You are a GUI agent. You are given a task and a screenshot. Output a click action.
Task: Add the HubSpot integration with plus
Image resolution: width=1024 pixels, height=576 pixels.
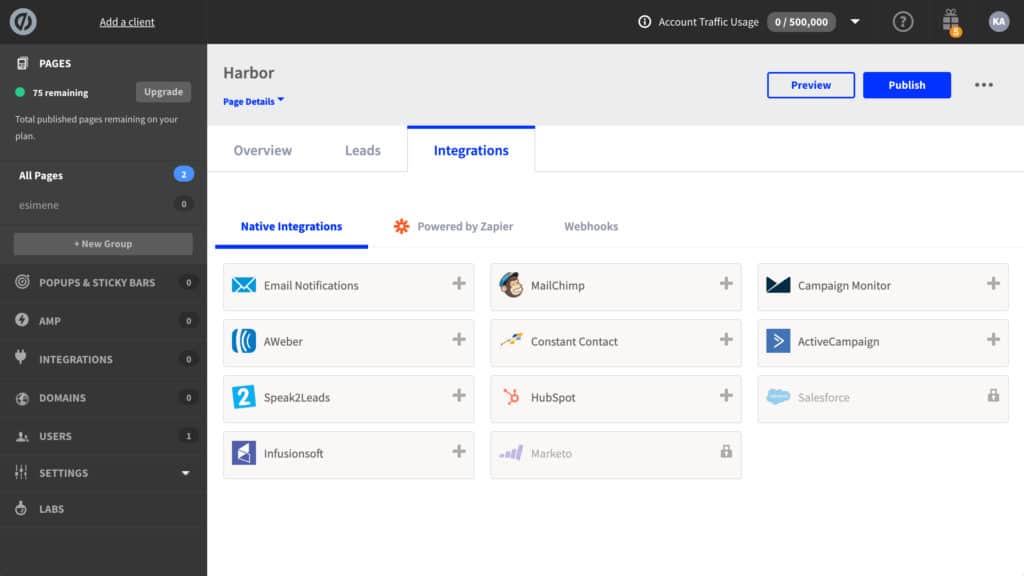point(726,396)
